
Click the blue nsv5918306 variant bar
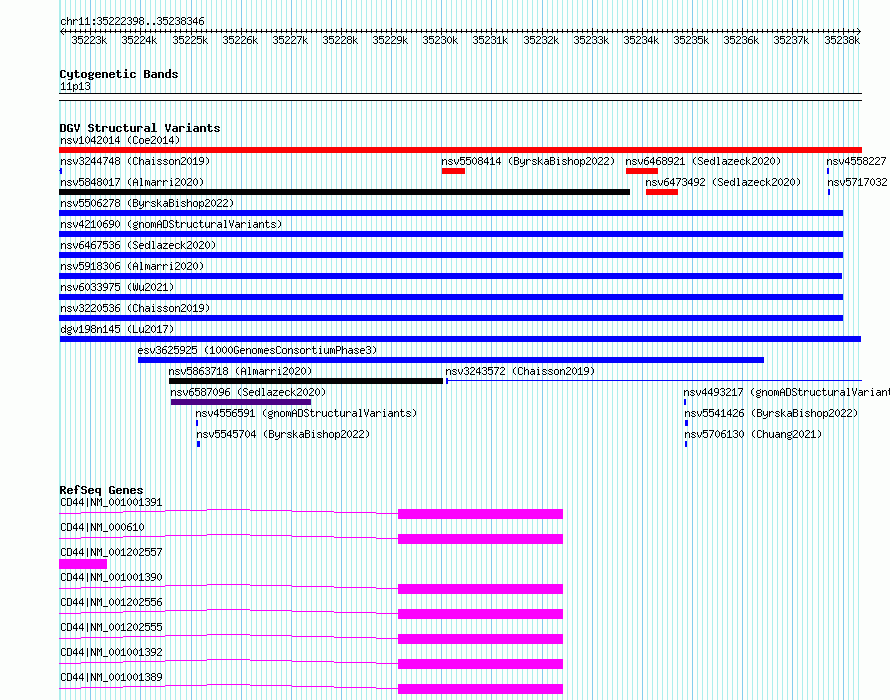pyautogui.click(x=450, y=276)
